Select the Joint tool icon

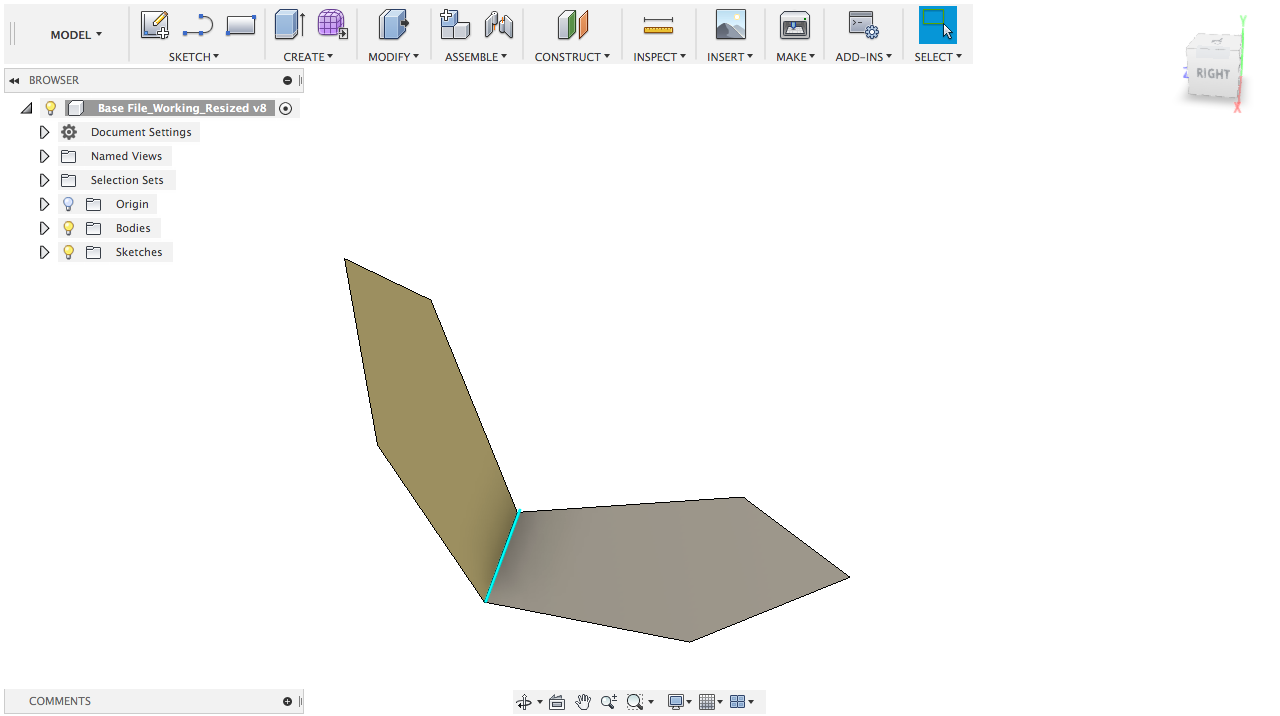click(498, 25)
